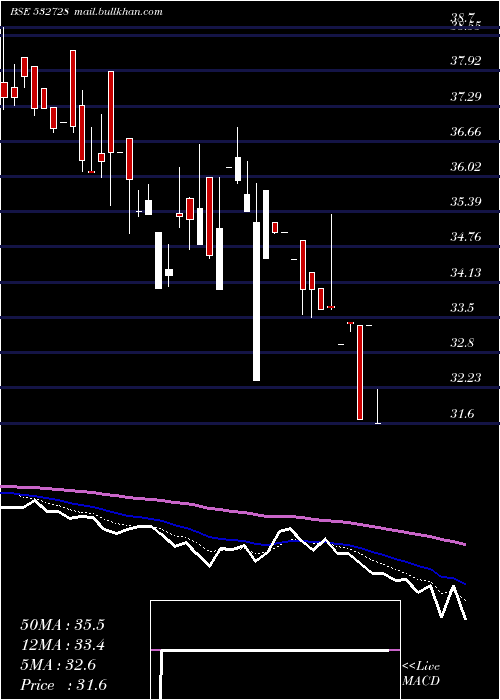Click the 50MA : 35.5 readout
Screen dimensions: 500x700
coord(62,625)
